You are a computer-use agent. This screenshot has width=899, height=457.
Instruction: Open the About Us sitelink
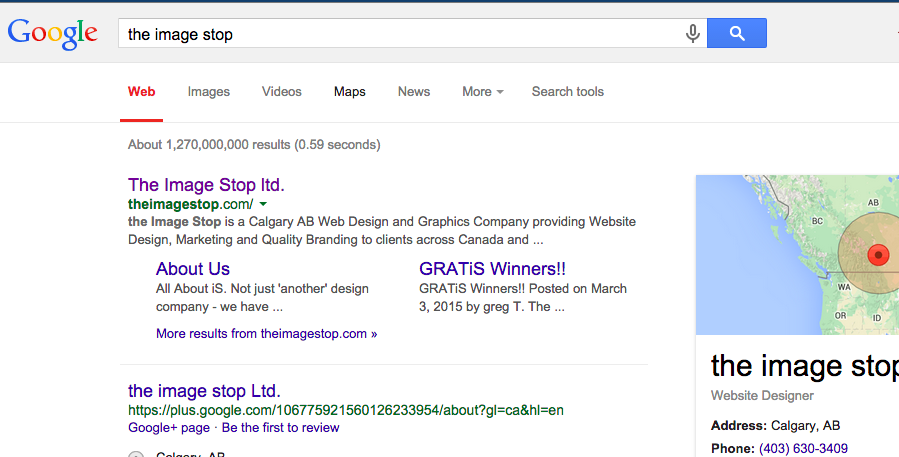[x=193, y=268]
